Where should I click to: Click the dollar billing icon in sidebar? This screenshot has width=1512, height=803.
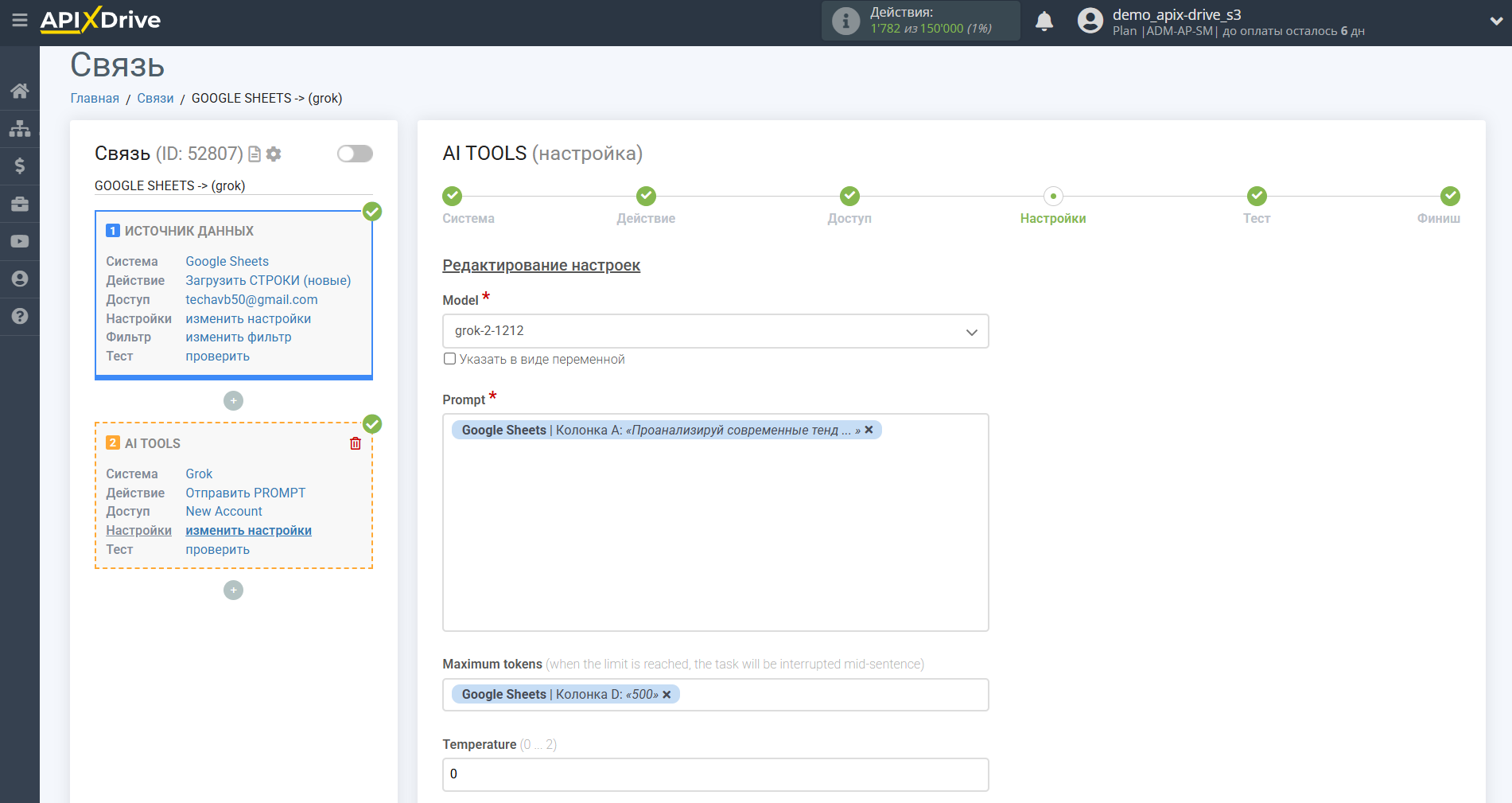19,166
